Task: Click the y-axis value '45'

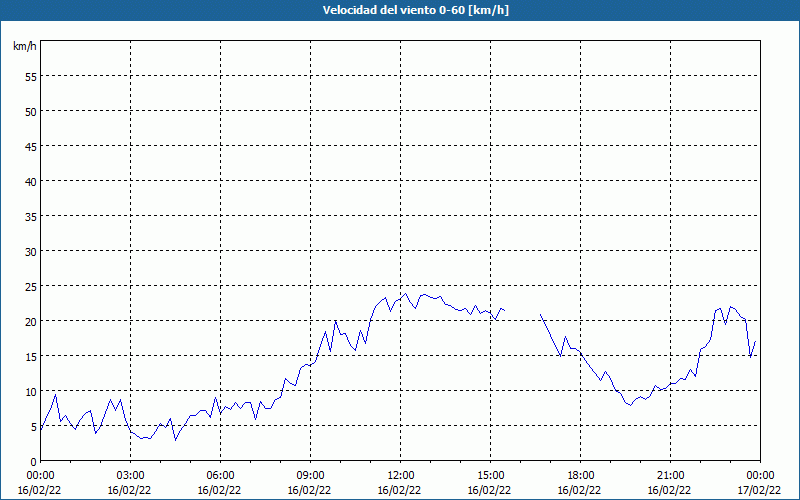Action: [30, 146]
